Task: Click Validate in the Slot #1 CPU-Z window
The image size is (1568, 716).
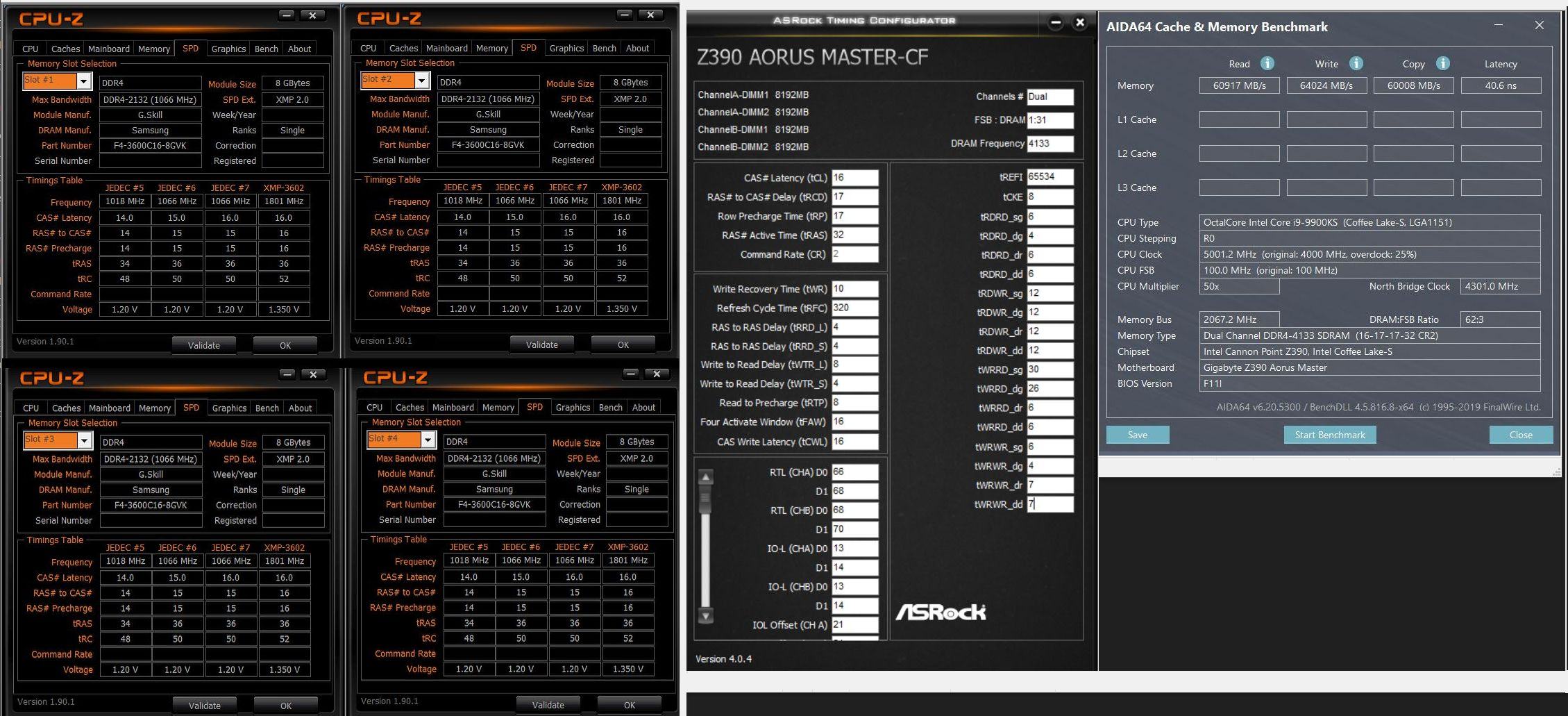Action: pos(204,345)
